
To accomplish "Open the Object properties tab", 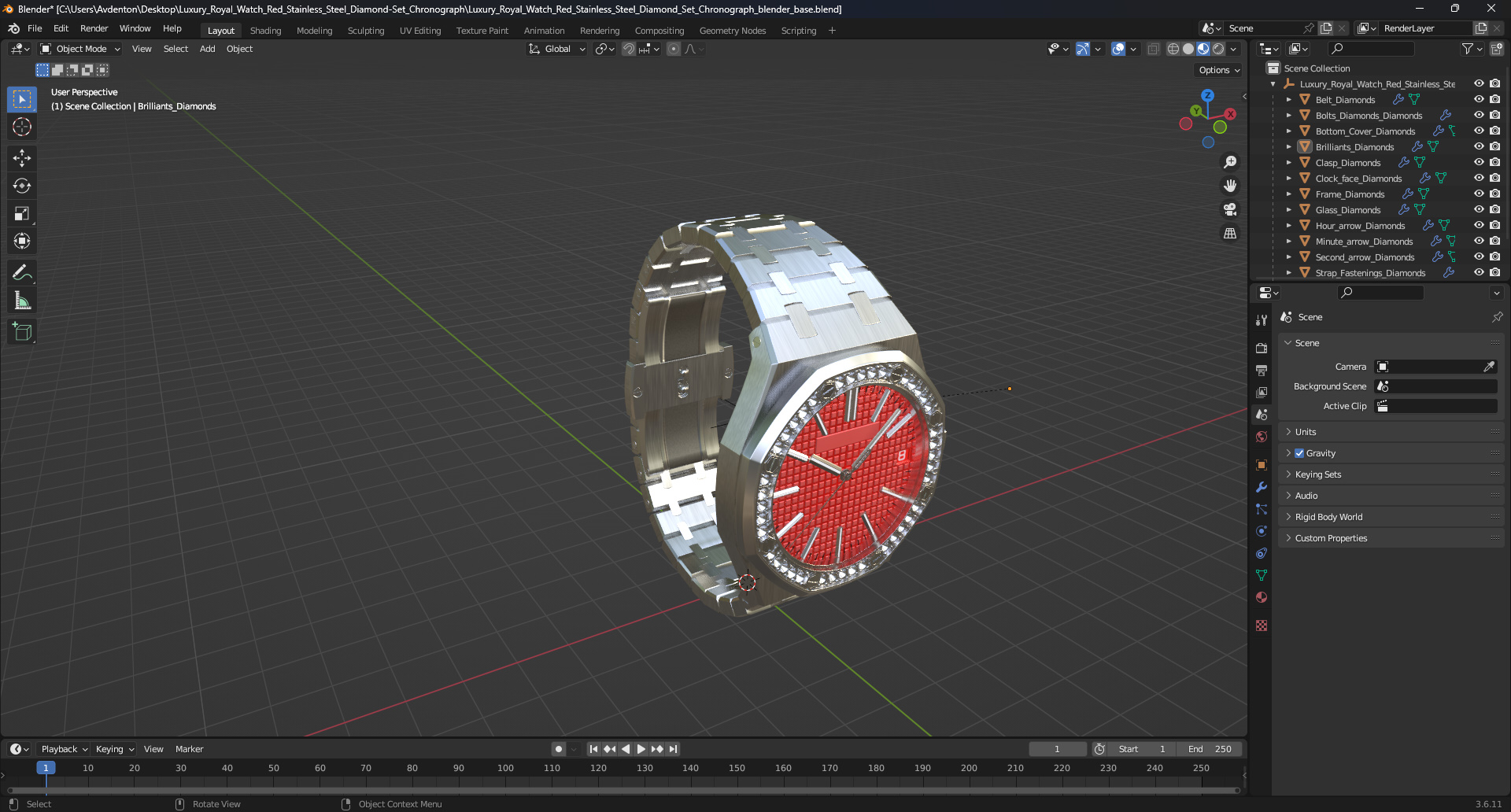I will (x=1262, y=465).
